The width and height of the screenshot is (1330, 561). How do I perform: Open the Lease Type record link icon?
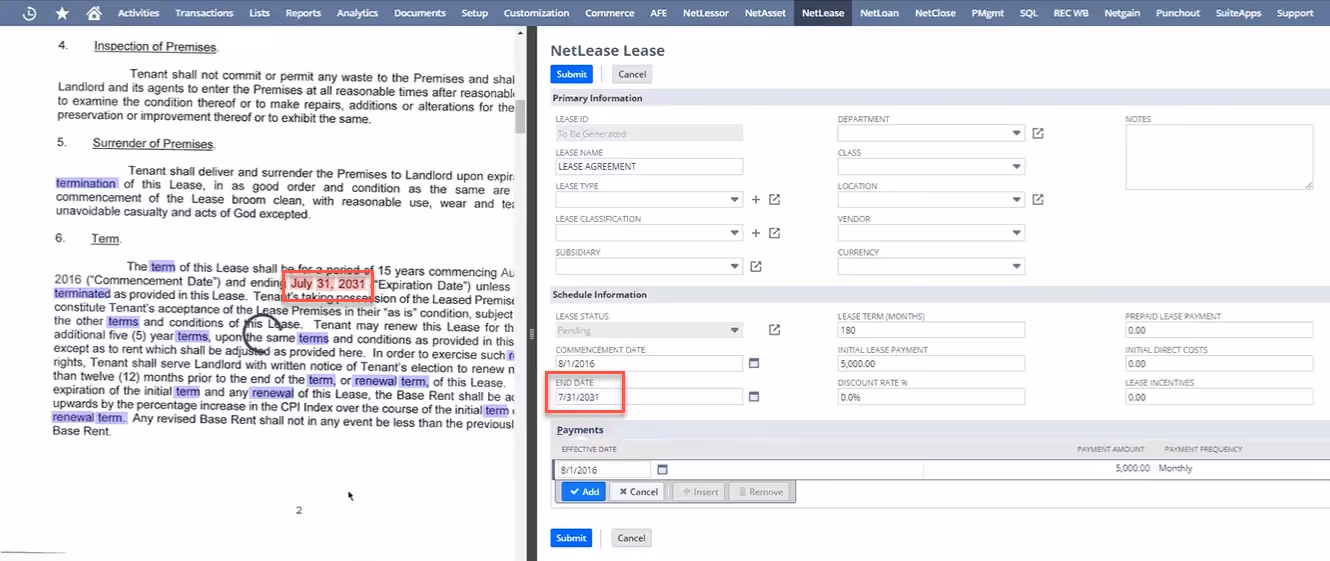tap(774, 200)
